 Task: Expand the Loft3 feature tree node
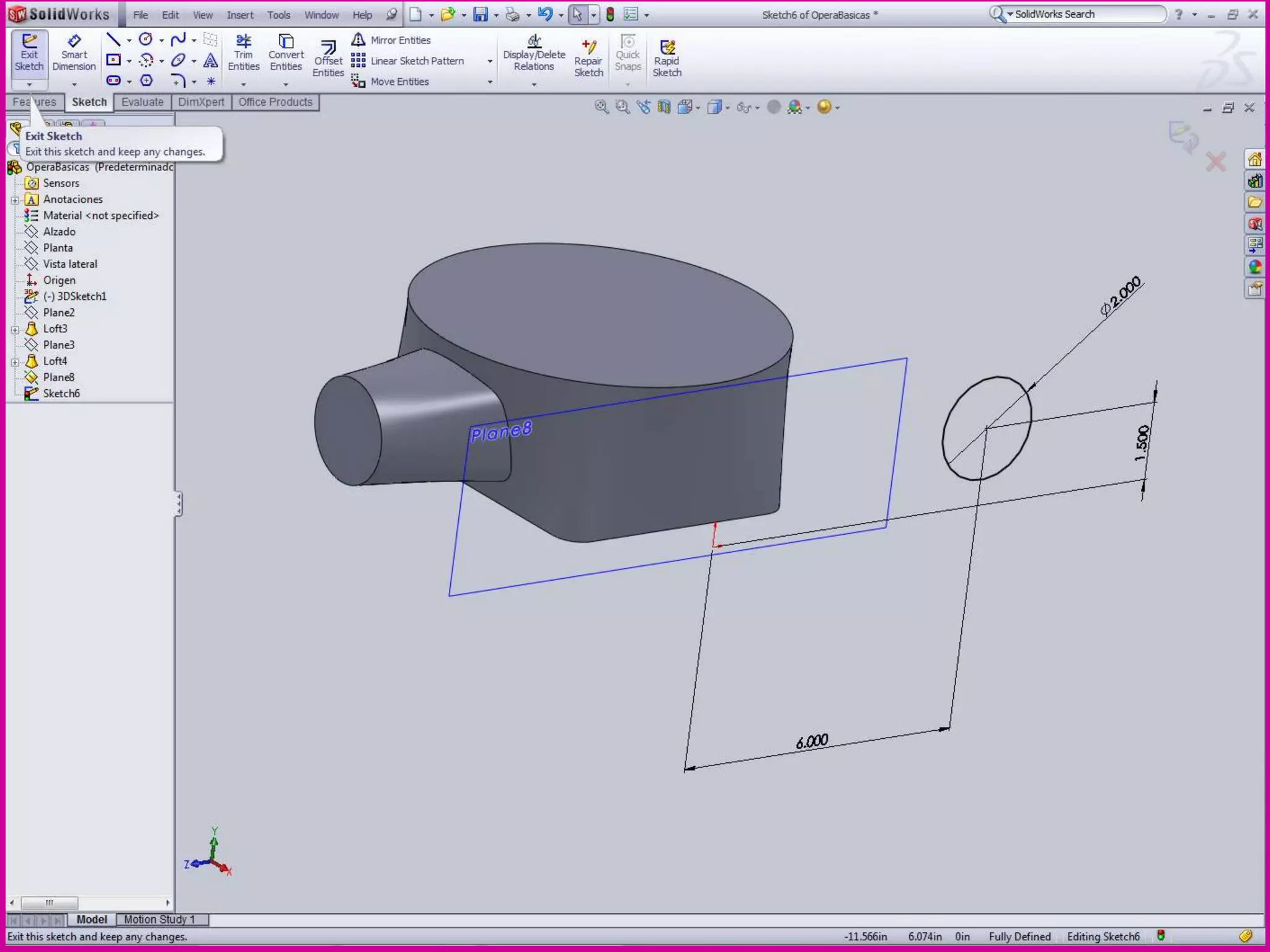[x=16, y=329]
